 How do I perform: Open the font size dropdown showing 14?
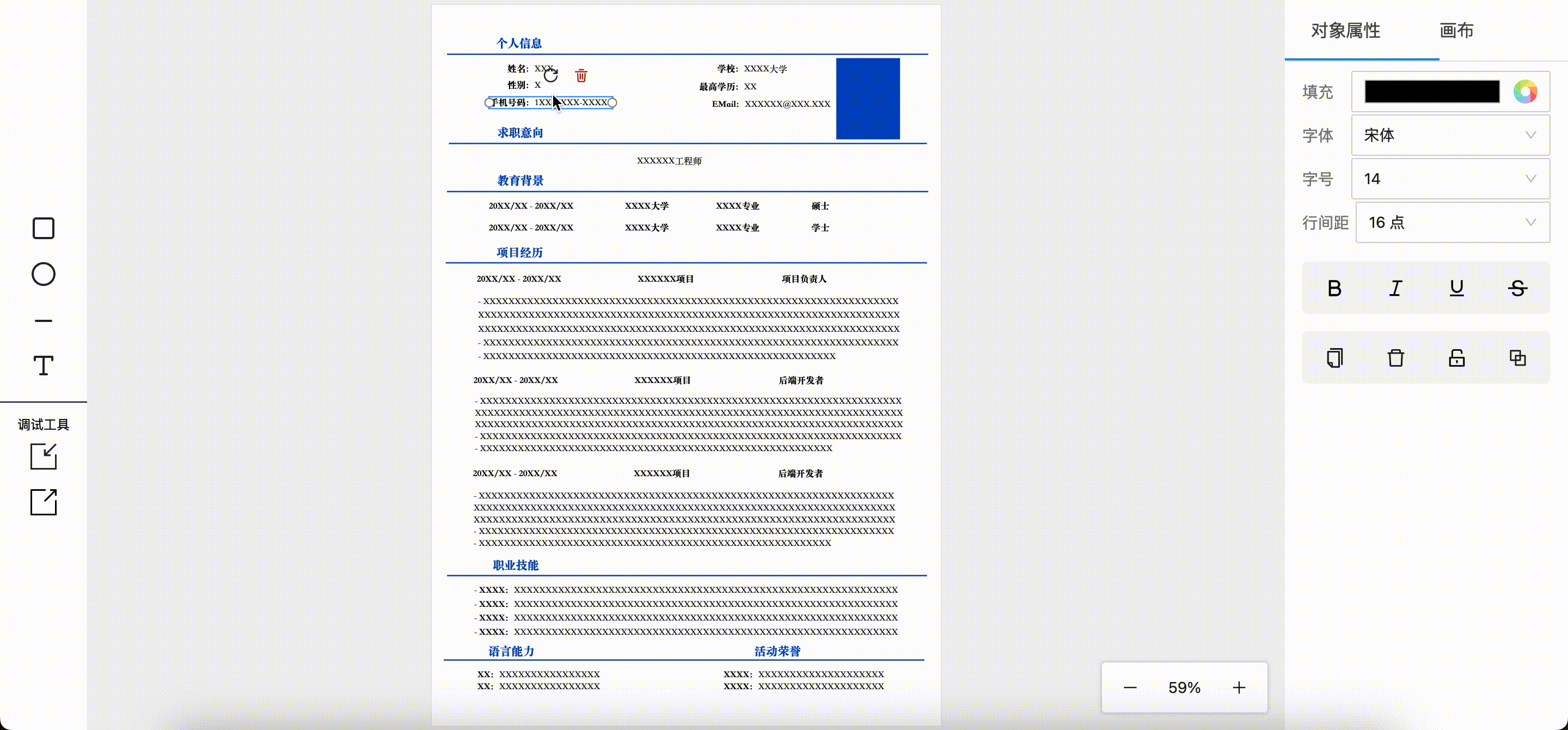[1450, 179]
